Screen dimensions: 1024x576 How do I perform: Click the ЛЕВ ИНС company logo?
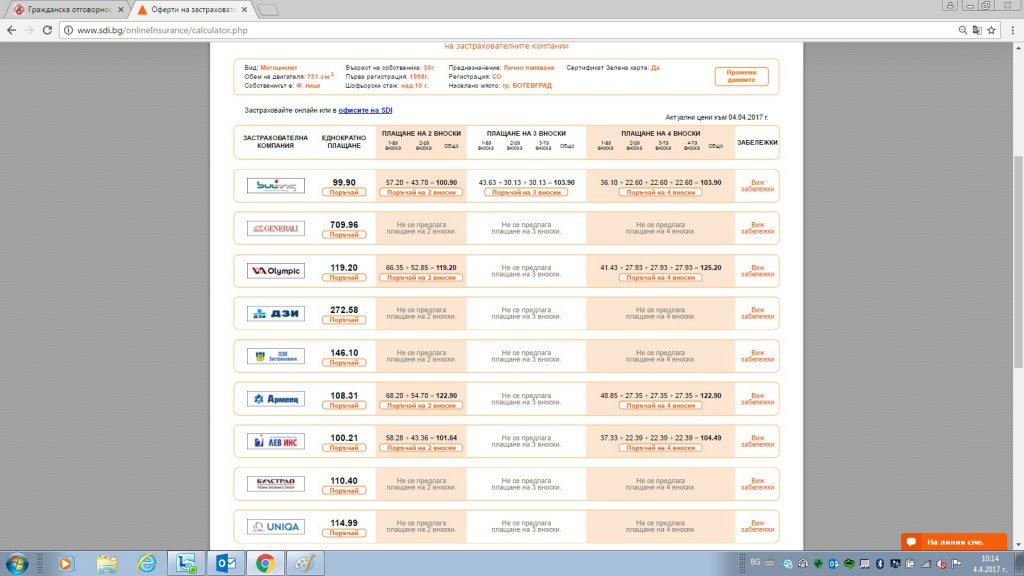[x=276, y=441]
